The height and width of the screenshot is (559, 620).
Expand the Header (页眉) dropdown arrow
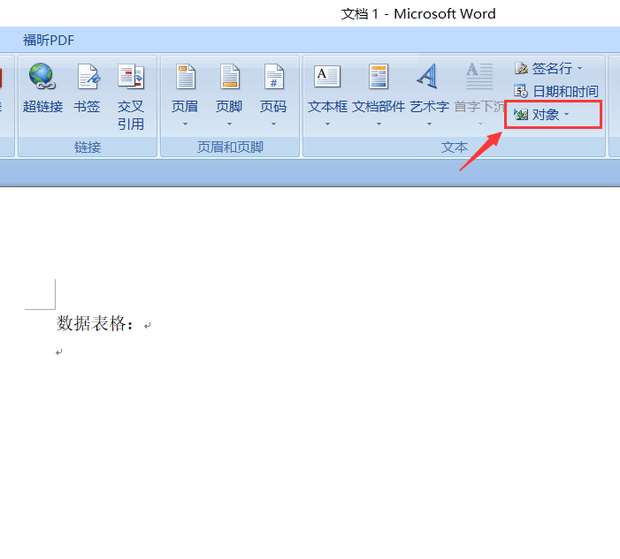tap(185, 124)
